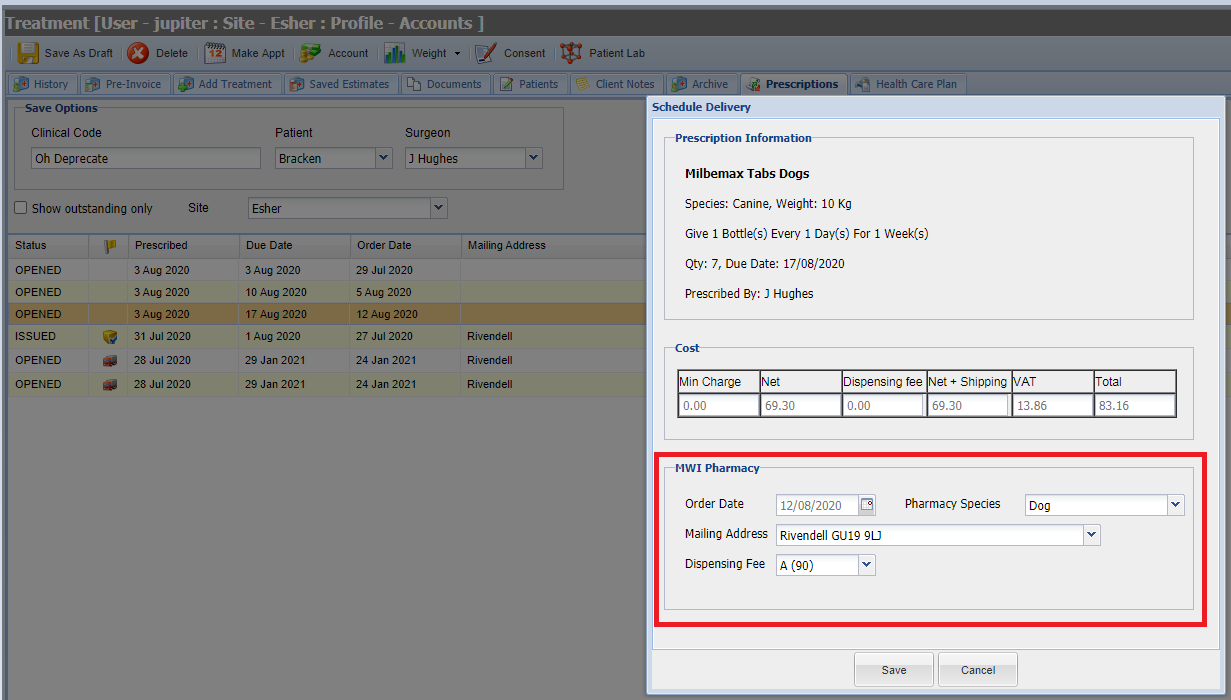Viewport: 1231px width, 700px height.
Task: Click the Consent pencil icon
Action: (x=486, y=54)
